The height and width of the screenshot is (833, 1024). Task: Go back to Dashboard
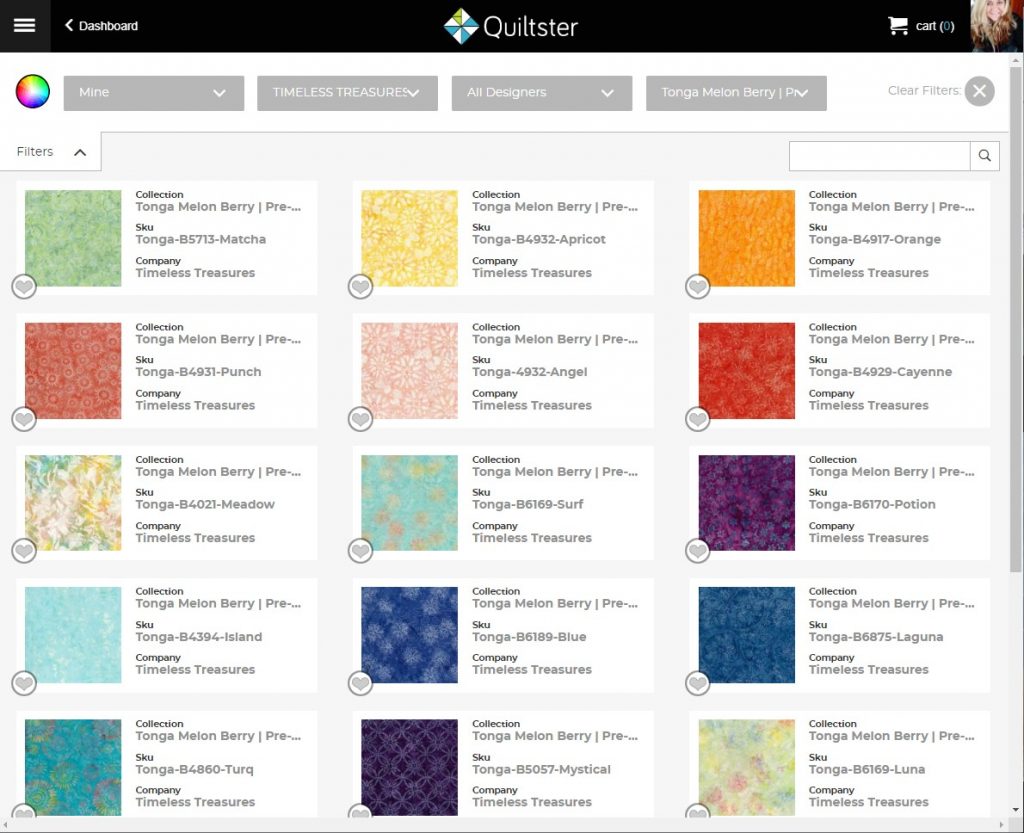(x=101, y=25)
